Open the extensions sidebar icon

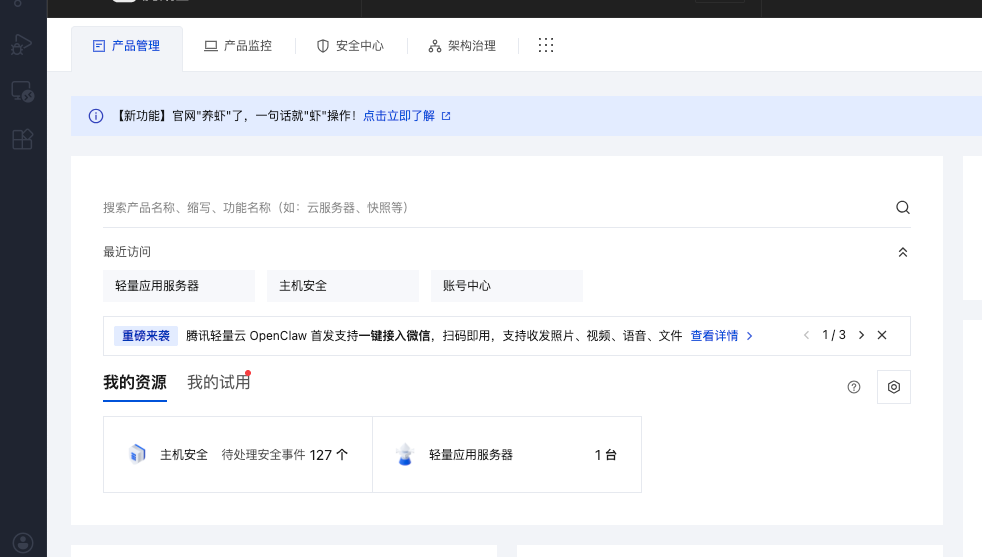coord(22,140)
